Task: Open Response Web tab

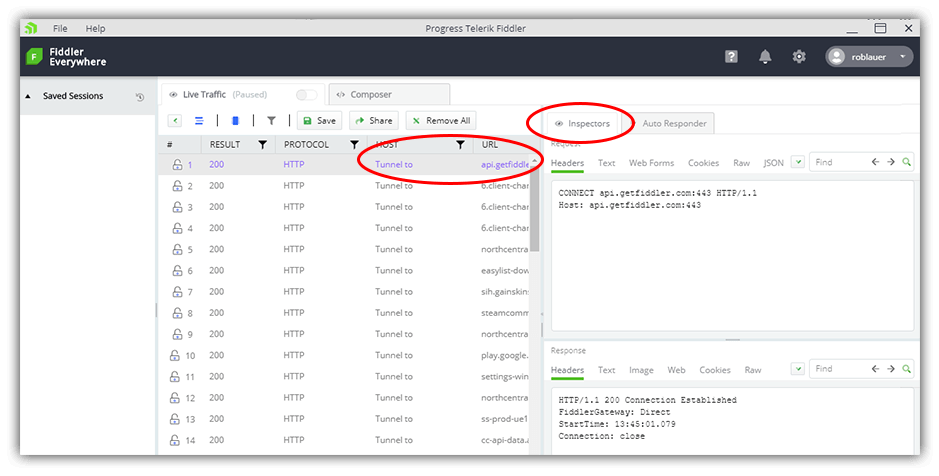Action: tap(676, 370)
